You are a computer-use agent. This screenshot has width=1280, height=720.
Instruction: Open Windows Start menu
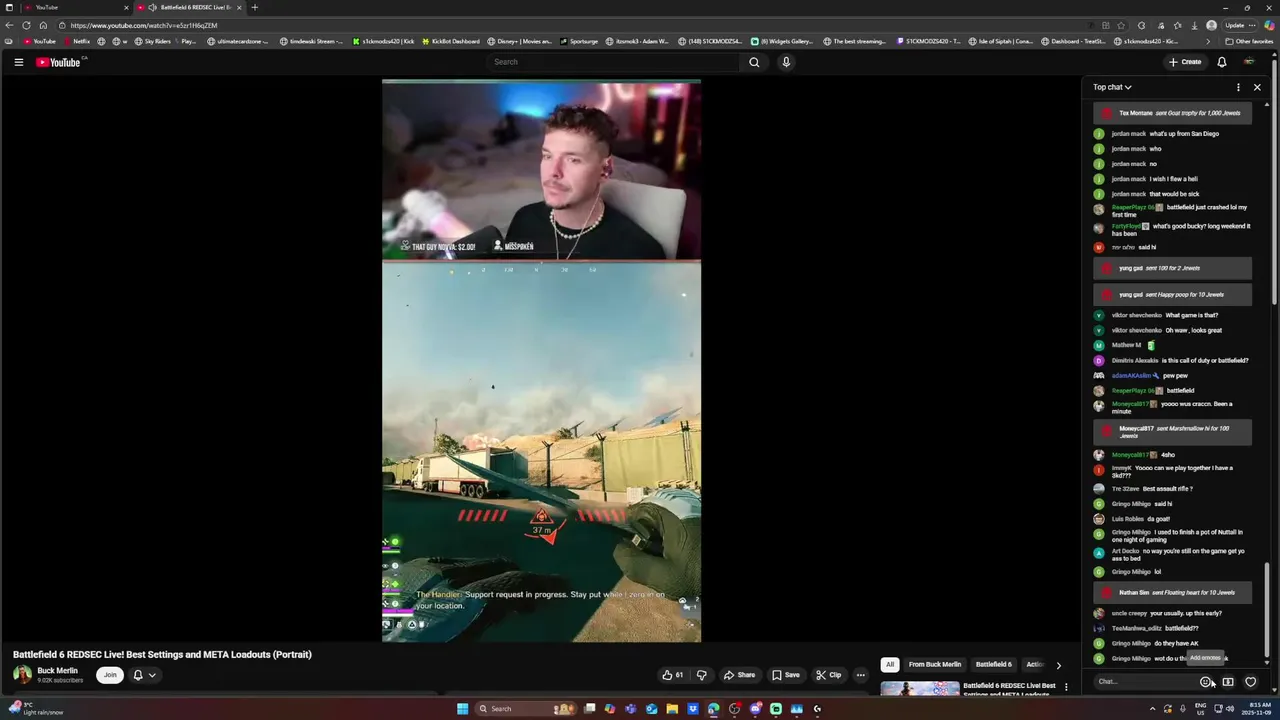tap(462, 709)
